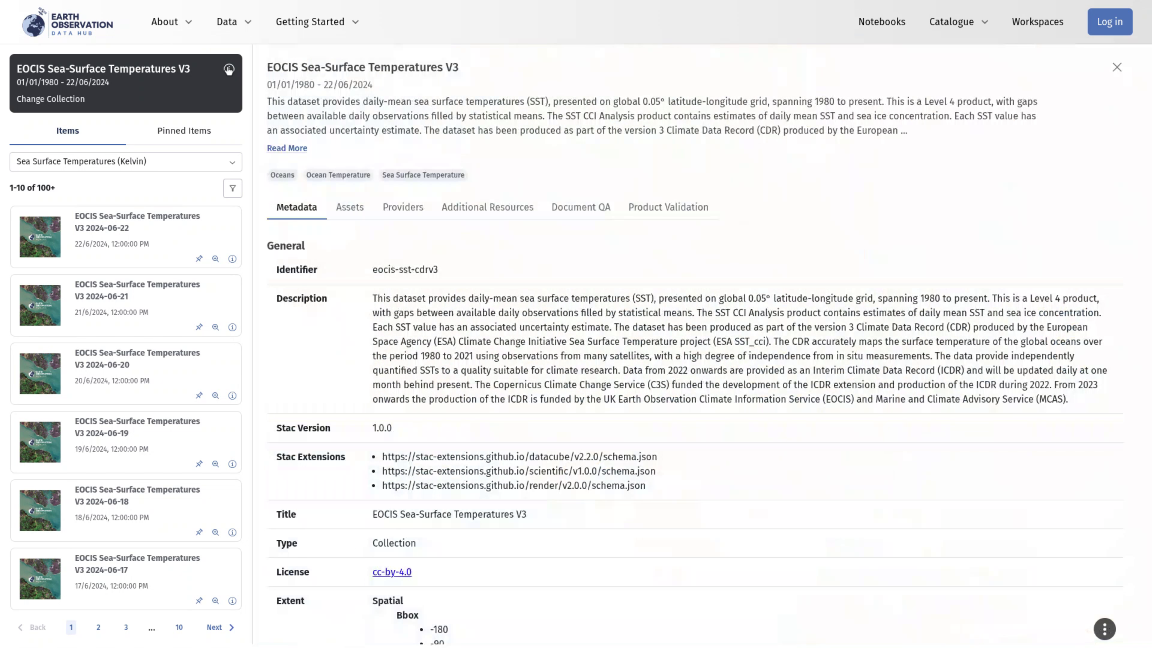Expand description with Read More

click(287, 148)
